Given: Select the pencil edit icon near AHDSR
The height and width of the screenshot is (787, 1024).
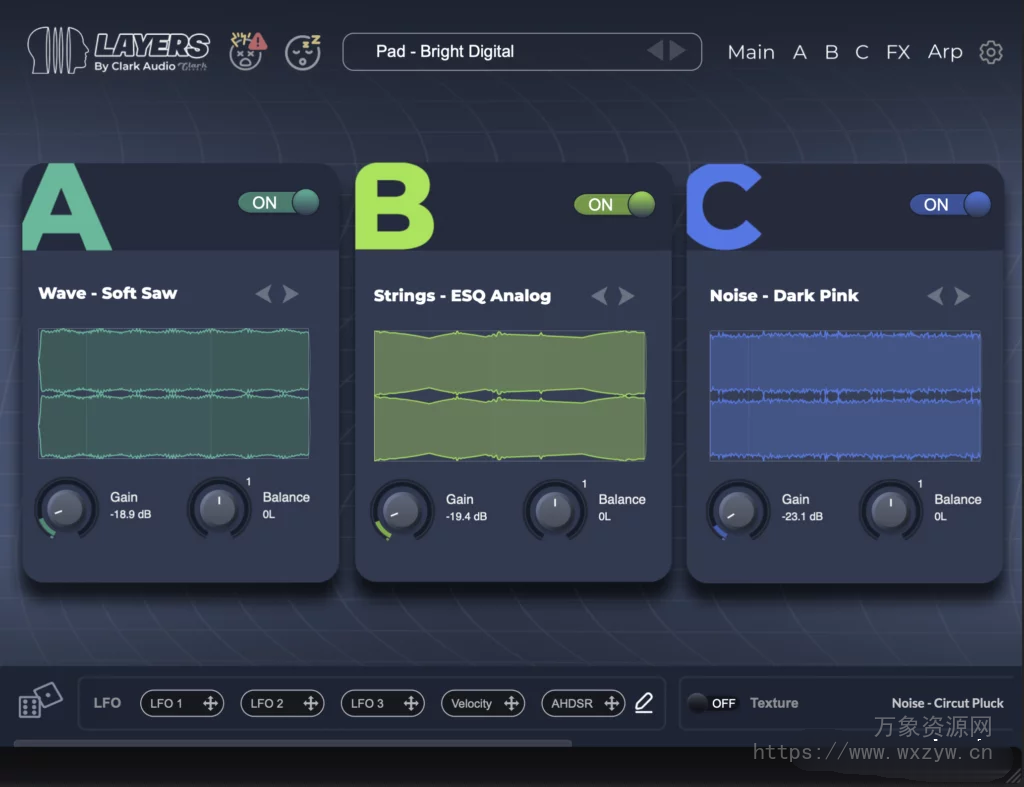Looking at the screenshot, I should pyautogui.click(x=644, y=703).
